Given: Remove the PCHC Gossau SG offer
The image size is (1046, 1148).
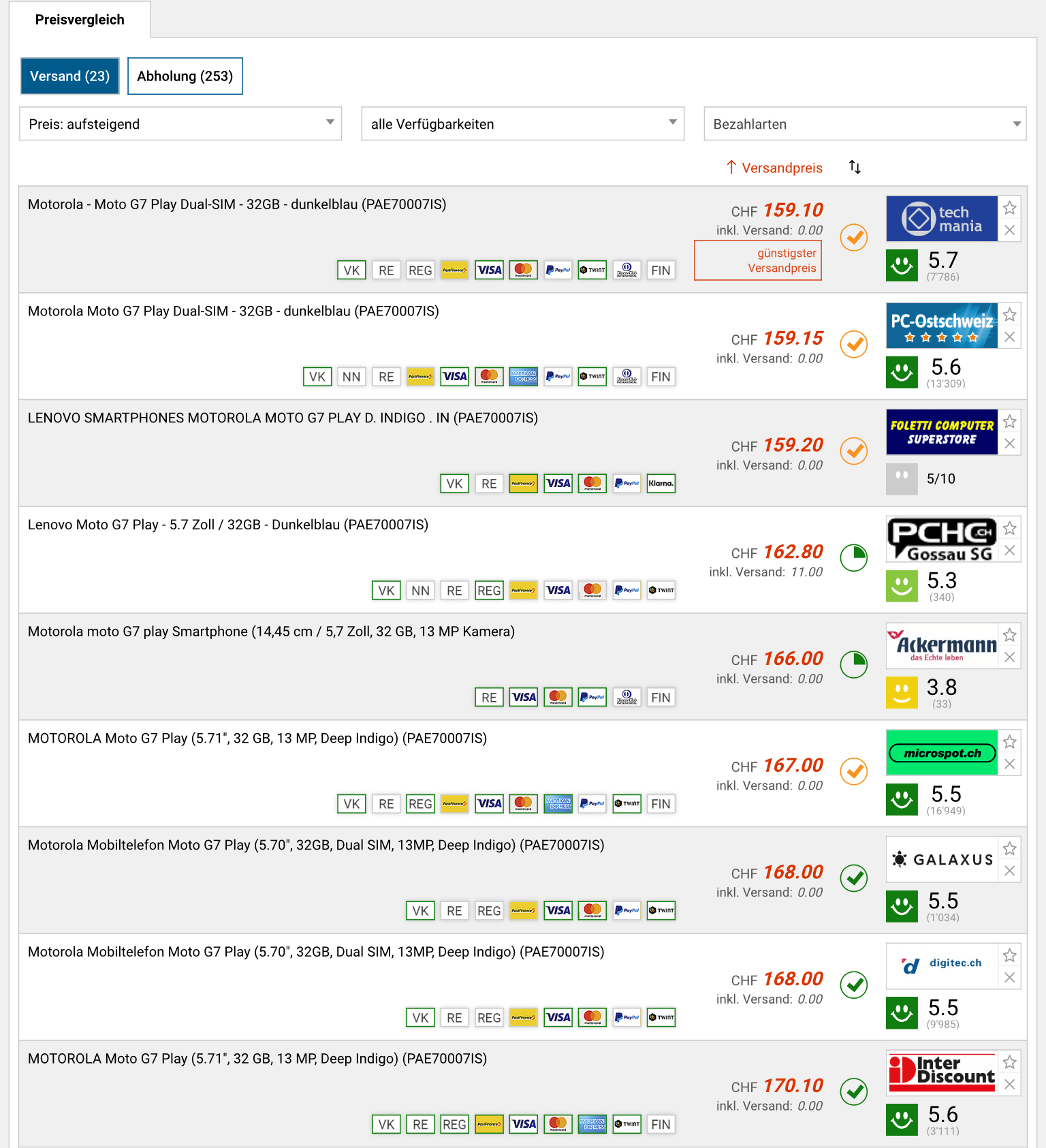Looking at the screenshot, I should [x=1010, y=550].
